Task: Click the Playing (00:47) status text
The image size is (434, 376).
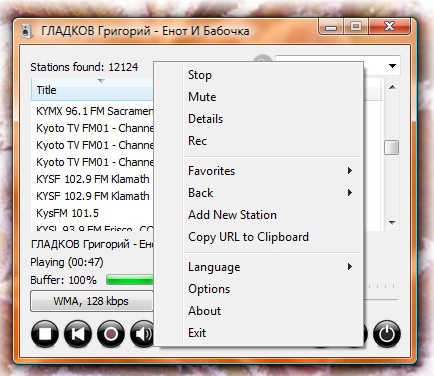Action: pos(67,262)
